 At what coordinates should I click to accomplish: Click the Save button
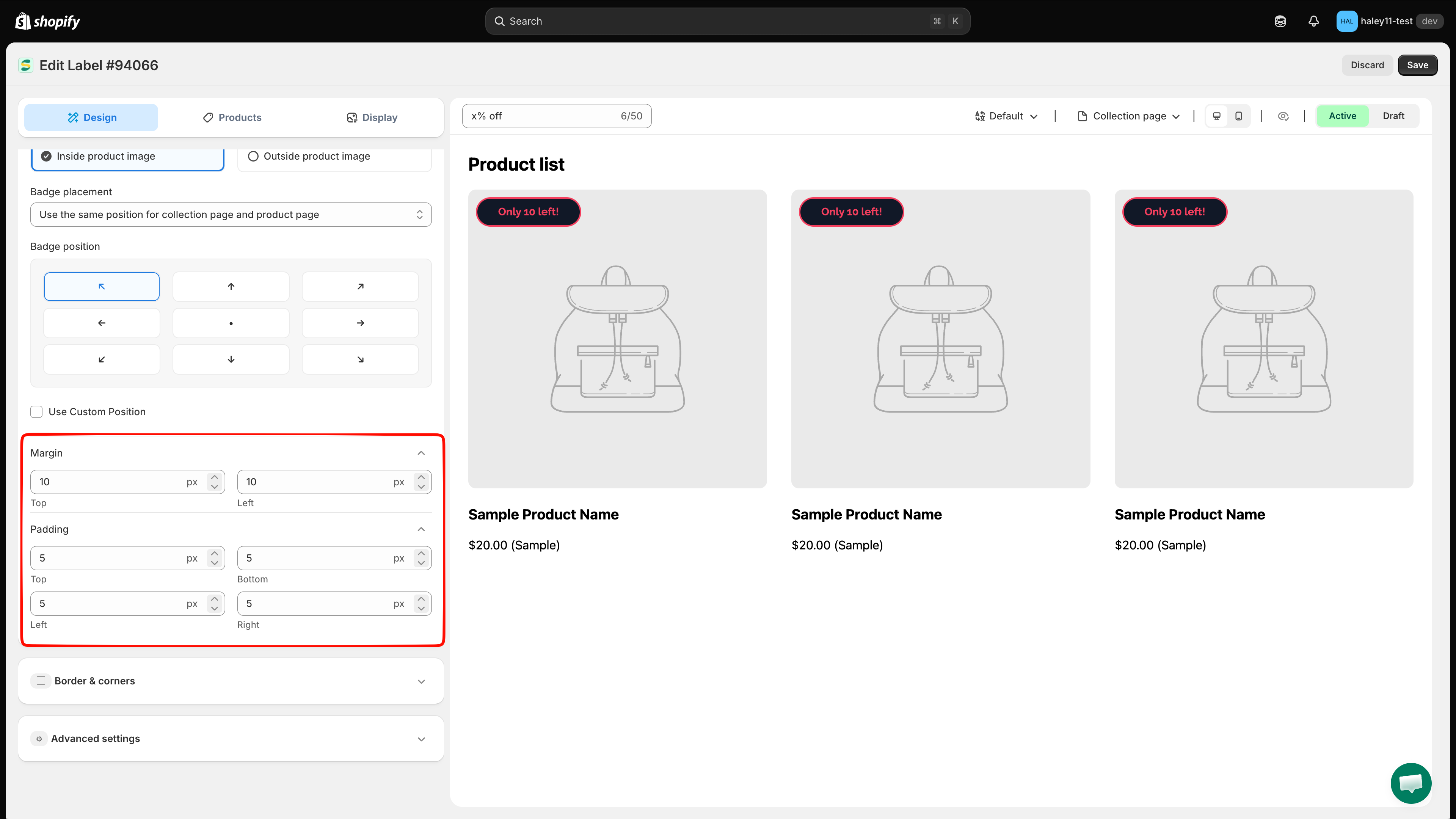1418,65
